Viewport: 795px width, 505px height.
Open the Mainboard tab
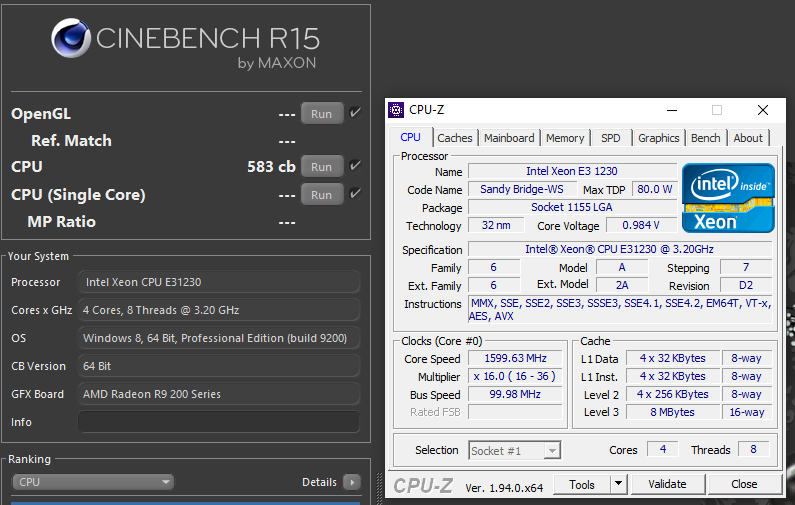pos(509,138)
